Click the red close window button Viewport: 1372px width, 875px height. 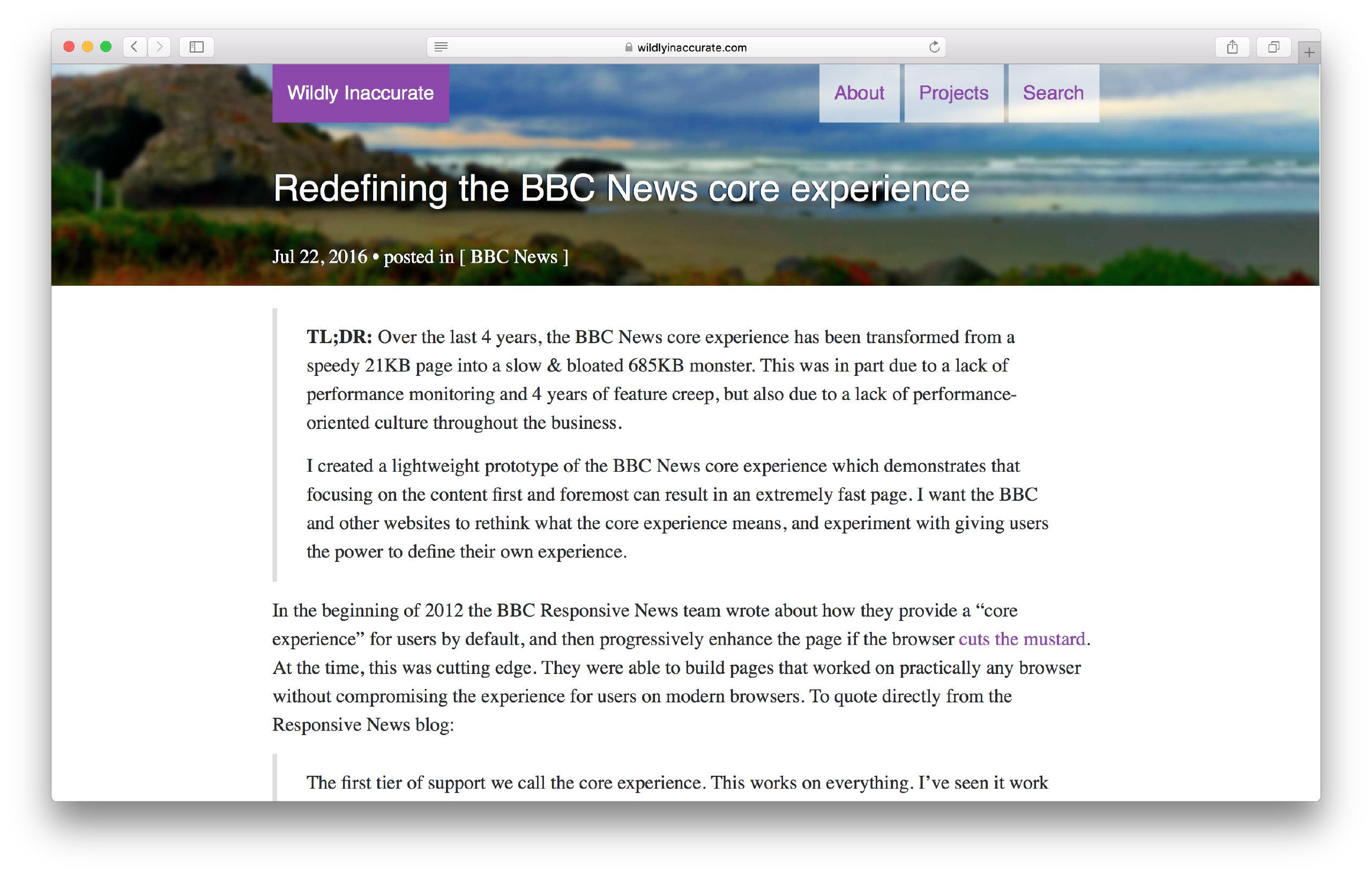pyautogui.click(x=69, y=47)
